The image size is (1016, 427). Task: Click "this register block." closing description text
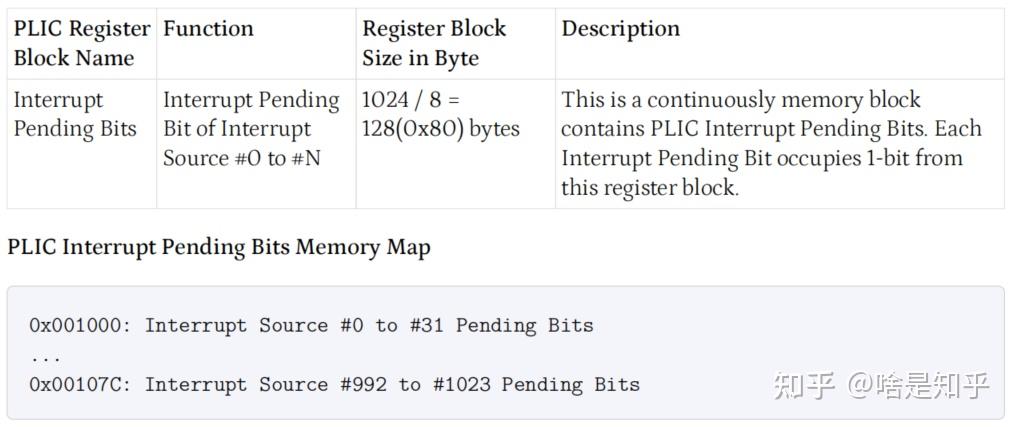click(650, 187)
